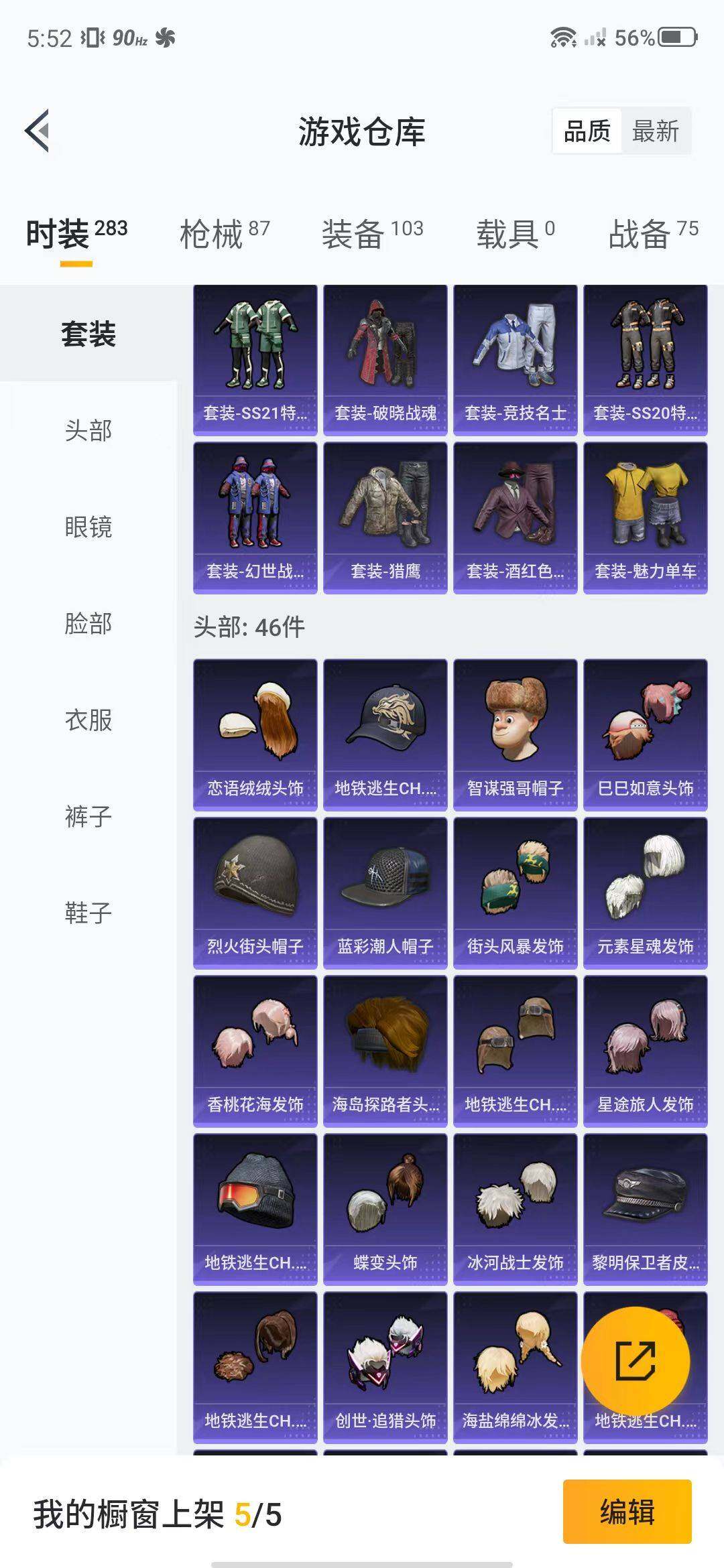Tap the 编辑 button
The width and height of the screenshot is (724, 1568).
627,1511
